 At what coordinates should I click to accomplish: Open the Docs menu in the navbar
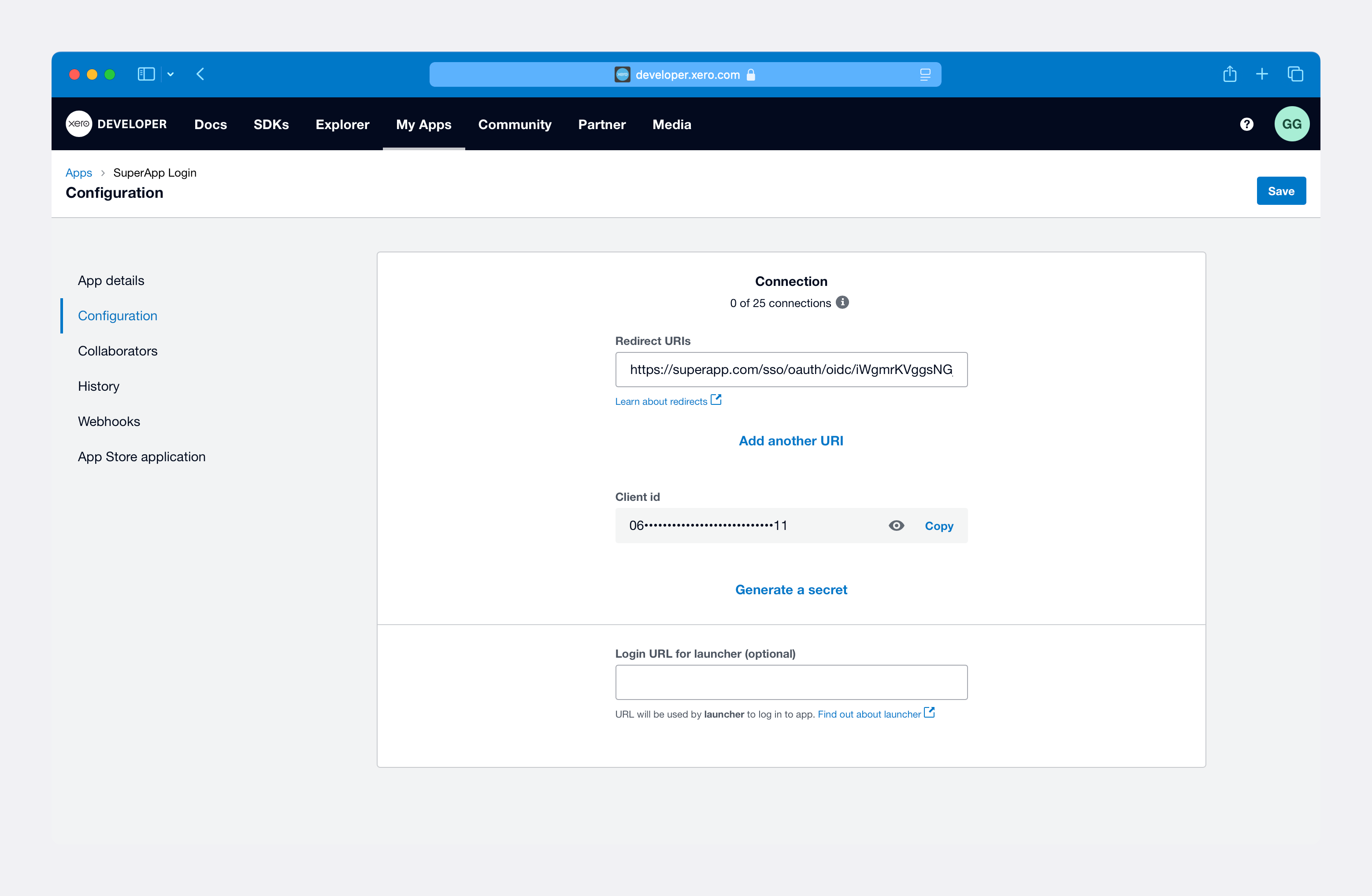211,124
